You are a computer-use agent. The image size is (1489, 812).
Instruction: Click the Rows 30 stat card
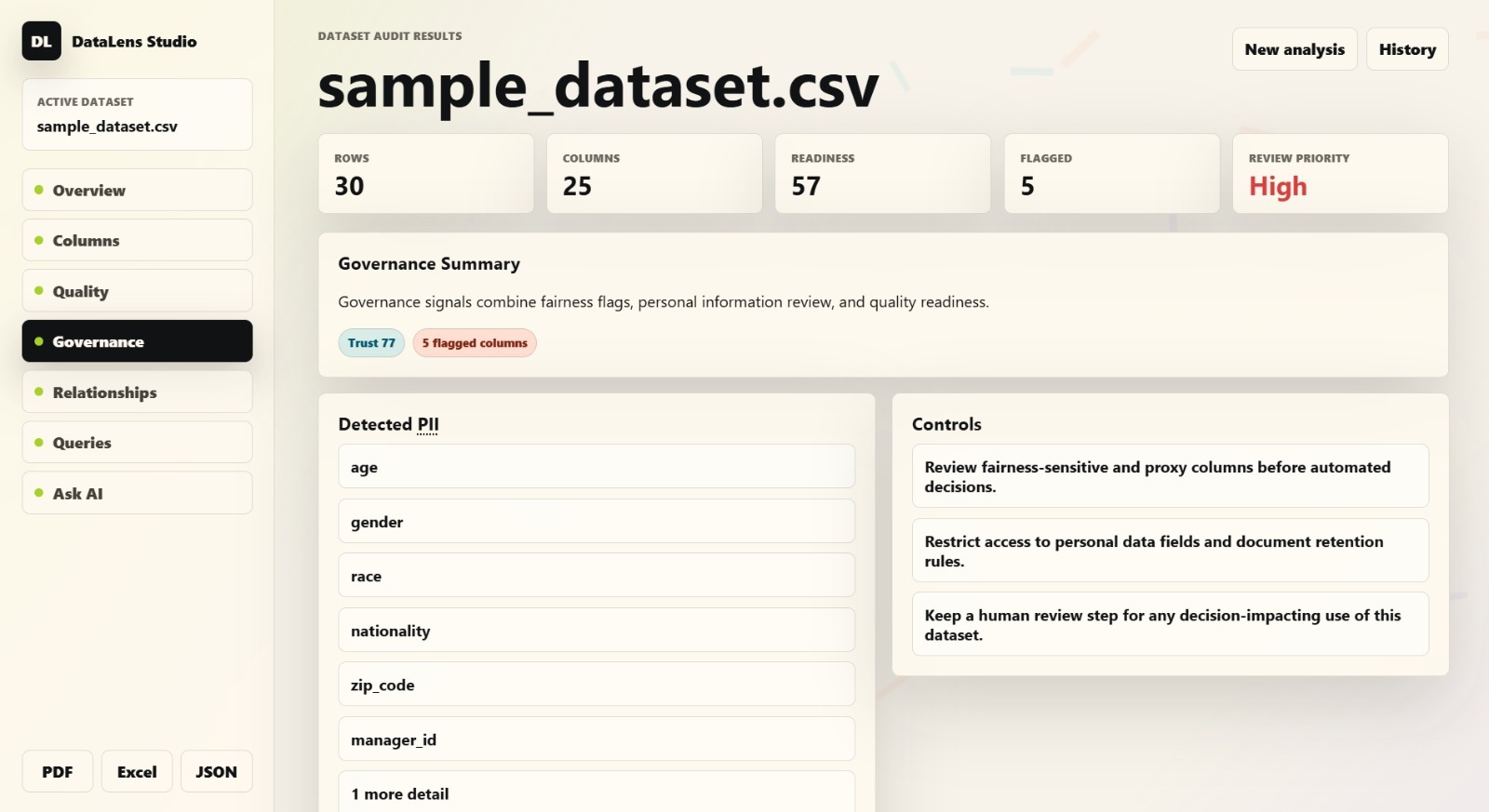426,173
